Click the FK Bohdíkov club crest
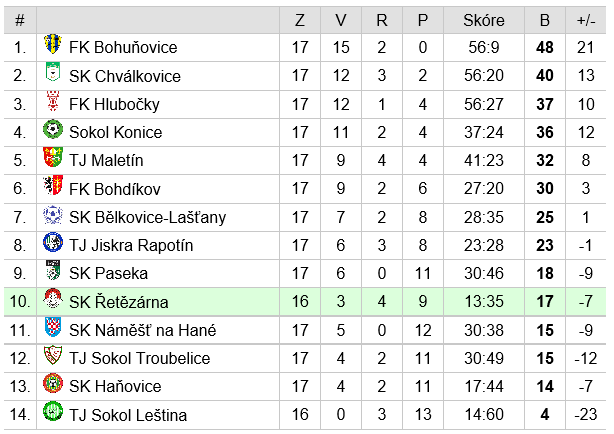The image size is (614, 434). point(53,185)
